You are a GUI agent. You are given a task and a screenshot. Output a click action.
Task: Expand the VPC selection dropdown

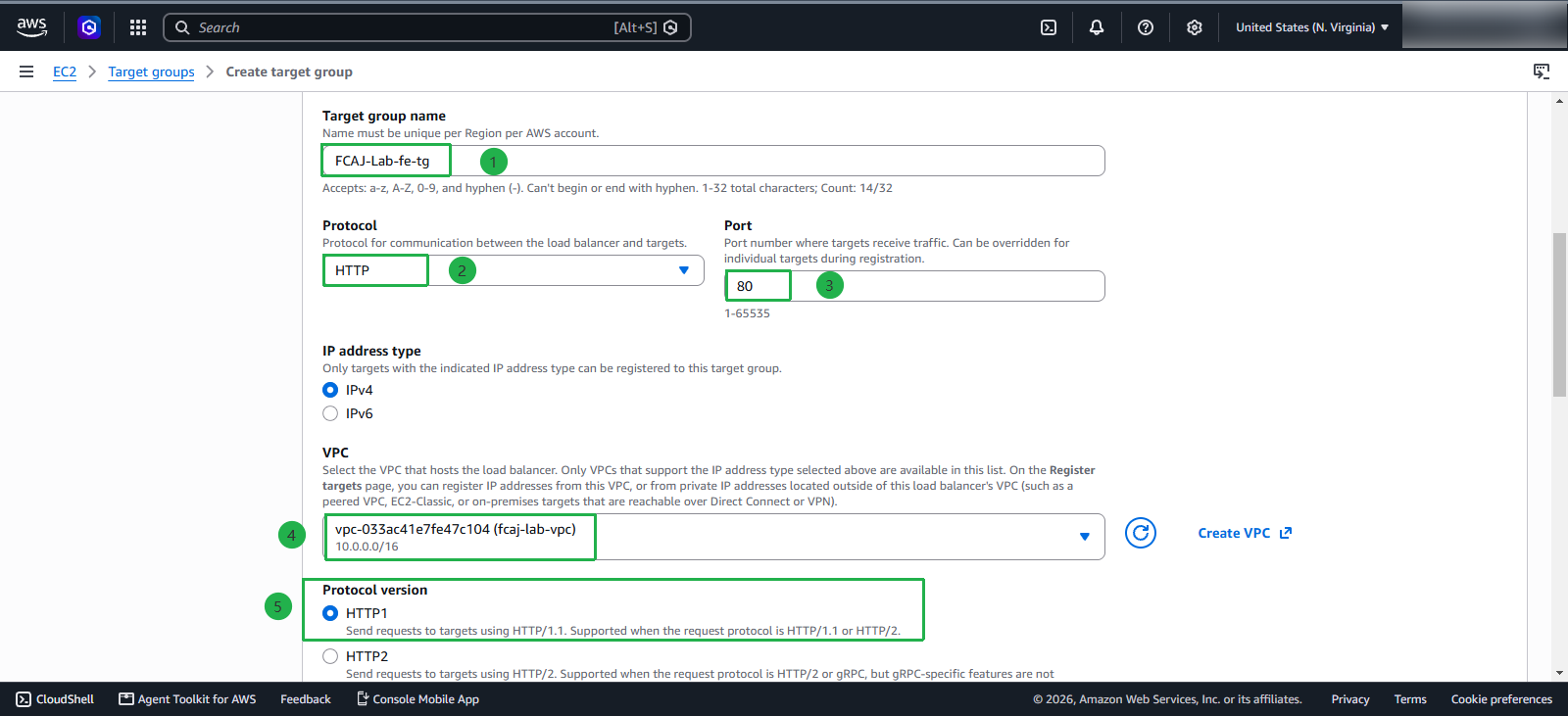click(714, 537)
